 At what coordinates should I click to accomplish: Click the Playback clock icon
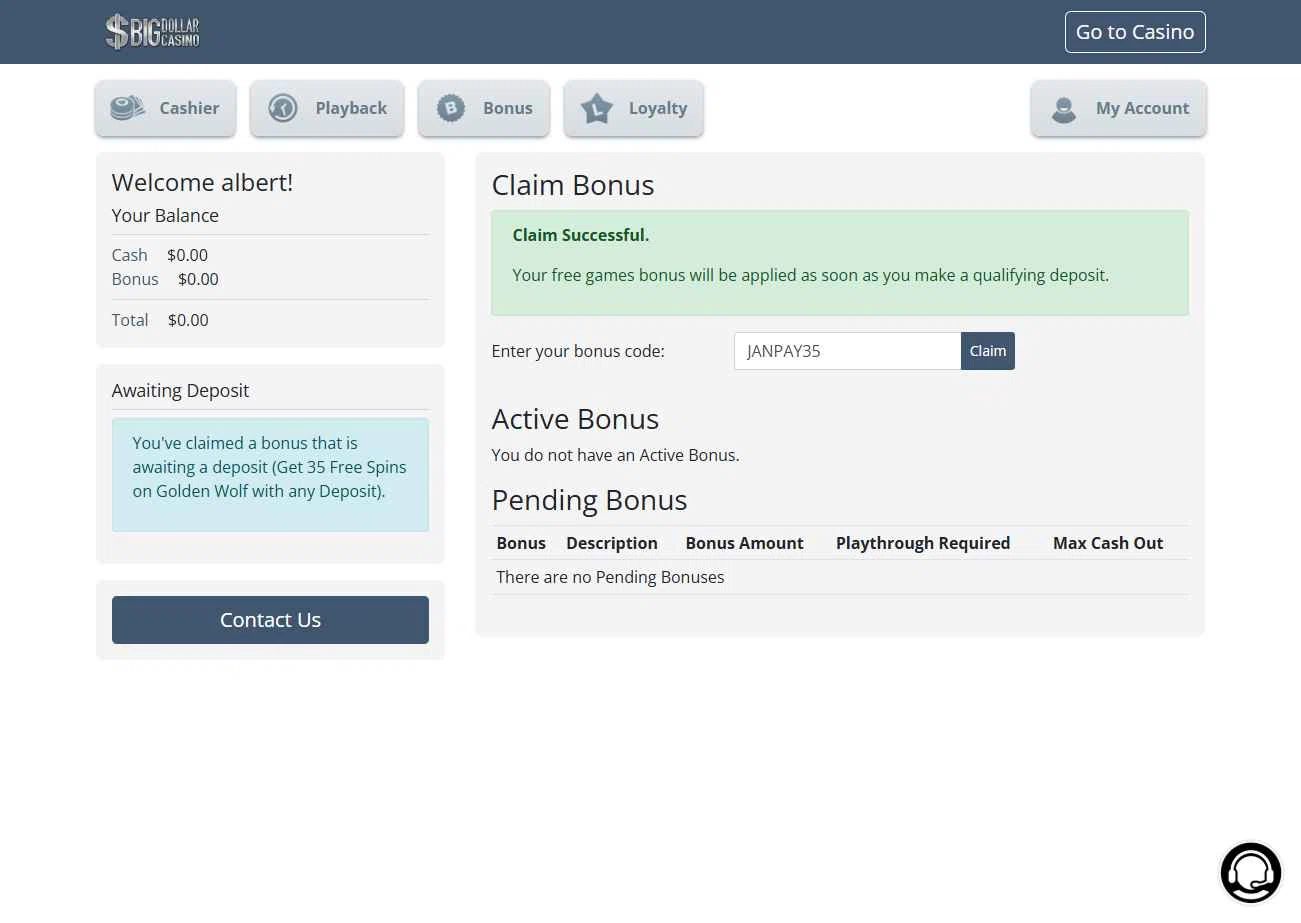click(x=283, y=108)
